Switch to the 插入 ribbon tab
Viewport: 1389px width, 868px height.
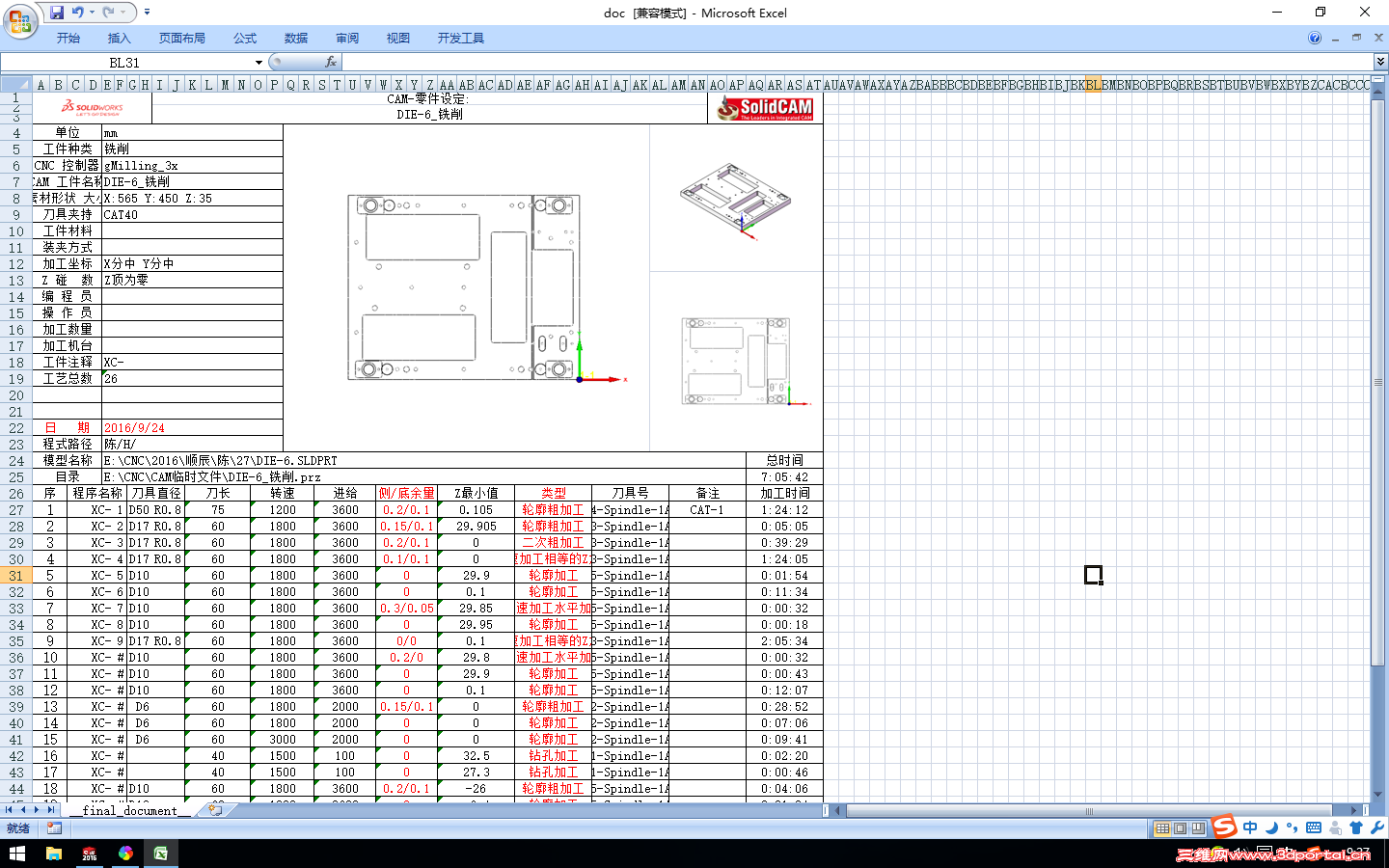click(x=120, y=39)
